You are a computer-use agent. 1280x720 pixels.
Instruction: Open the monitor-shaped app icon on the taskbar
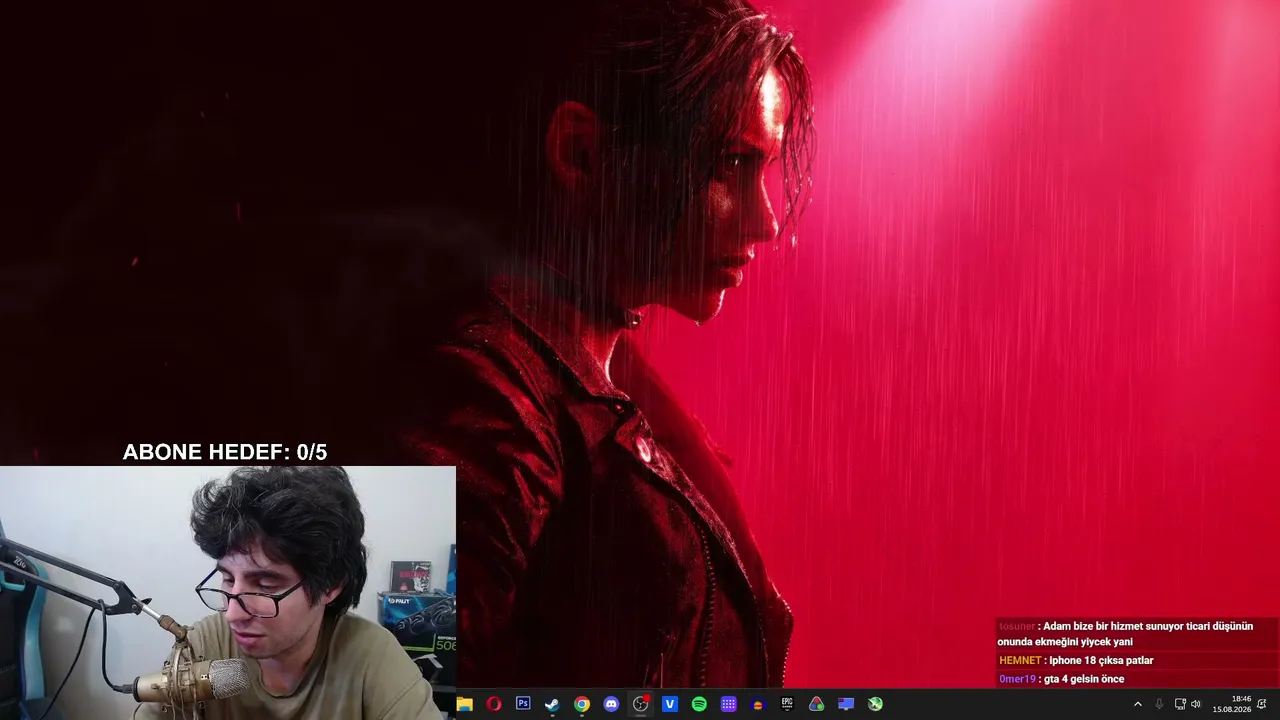pos(846,704)
